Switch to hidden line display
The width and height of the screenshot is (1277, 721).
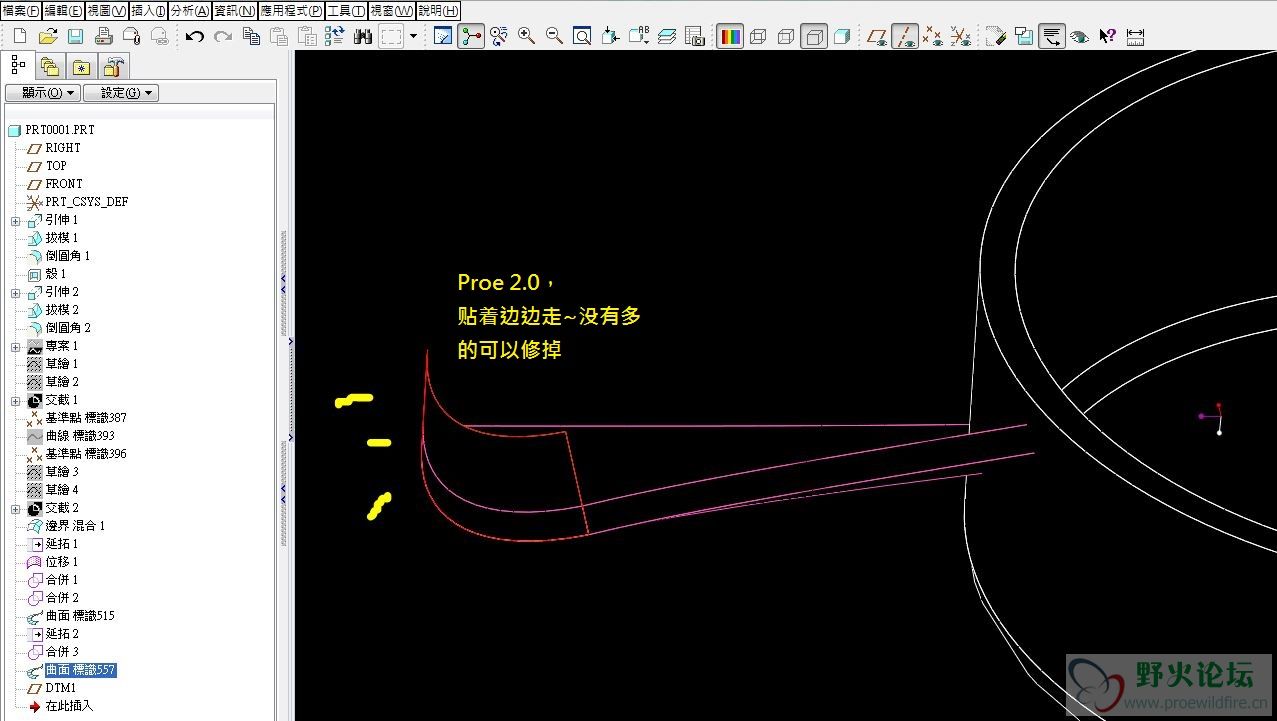click(x=786, y=36)
